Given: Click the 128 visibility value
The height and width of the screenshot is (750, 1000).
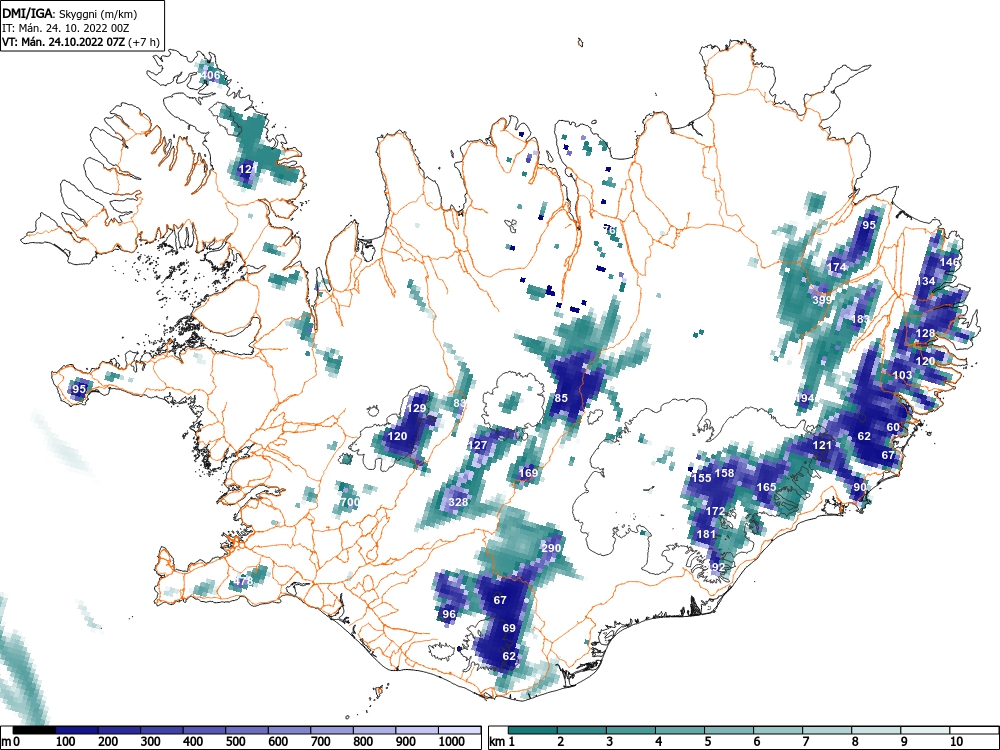Looking at the screenshot, I should 925,333.
